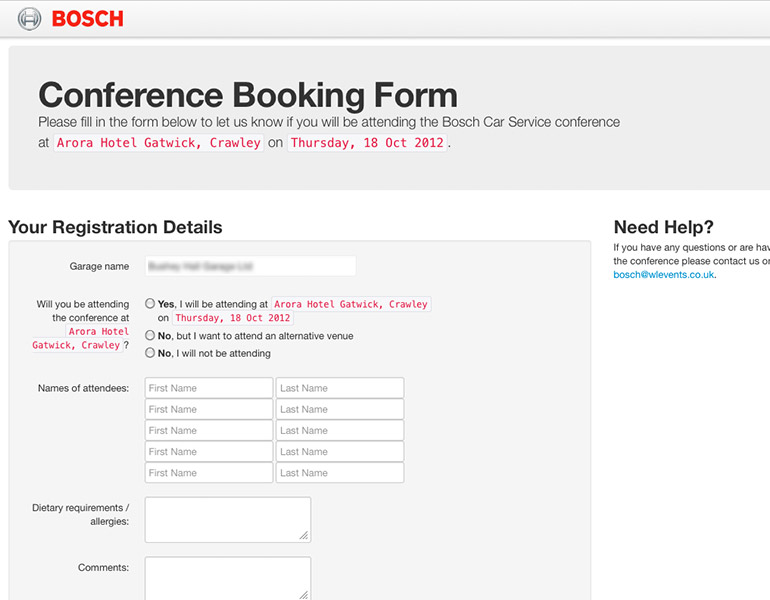Click the Bosch circular logo icon
770x600 pixels.
point(29,19)
